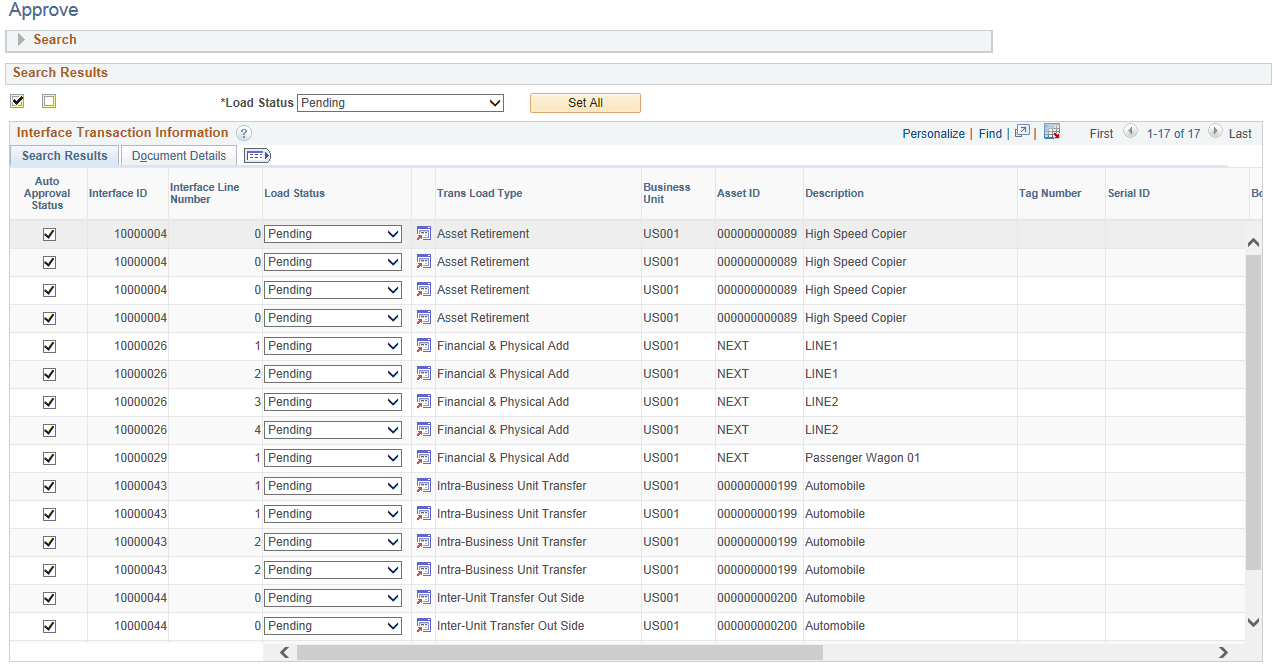This screenshot has width=1273, height=669.
Task: Click the select all checkmark icon
Action: [17, 101]
